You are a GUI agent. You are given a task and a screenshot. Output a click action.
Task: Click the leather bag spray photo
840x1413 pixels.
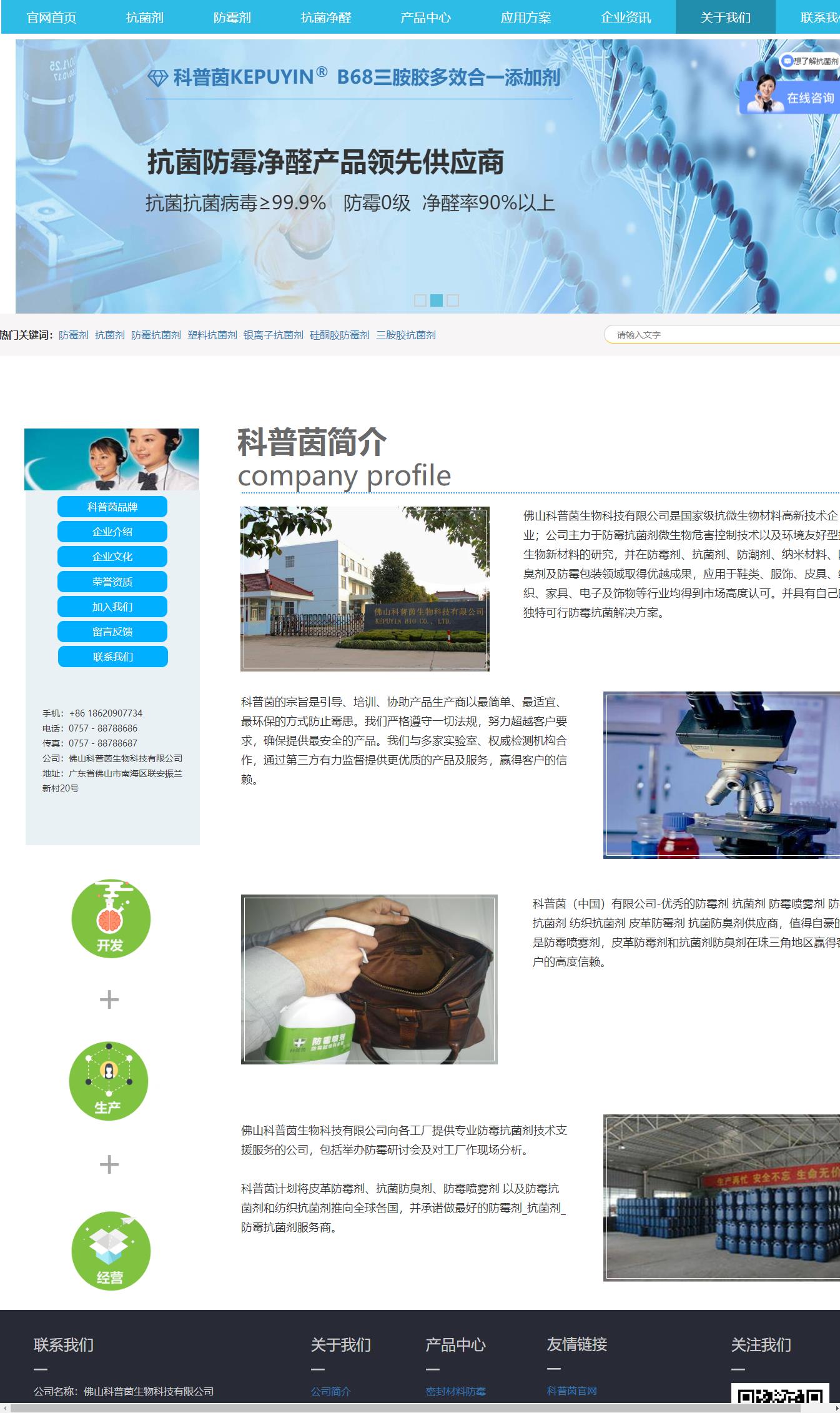tap(369, 979)
